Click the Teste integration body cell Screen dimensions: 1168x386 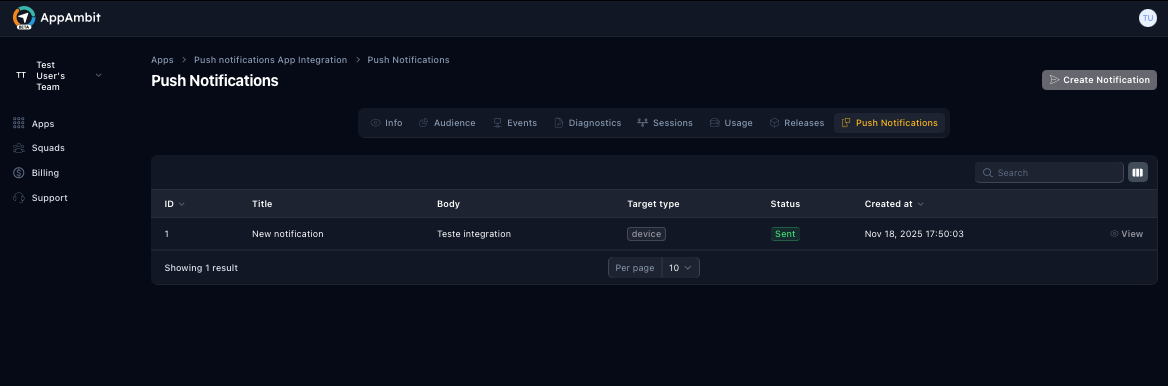tap(474, 234)
